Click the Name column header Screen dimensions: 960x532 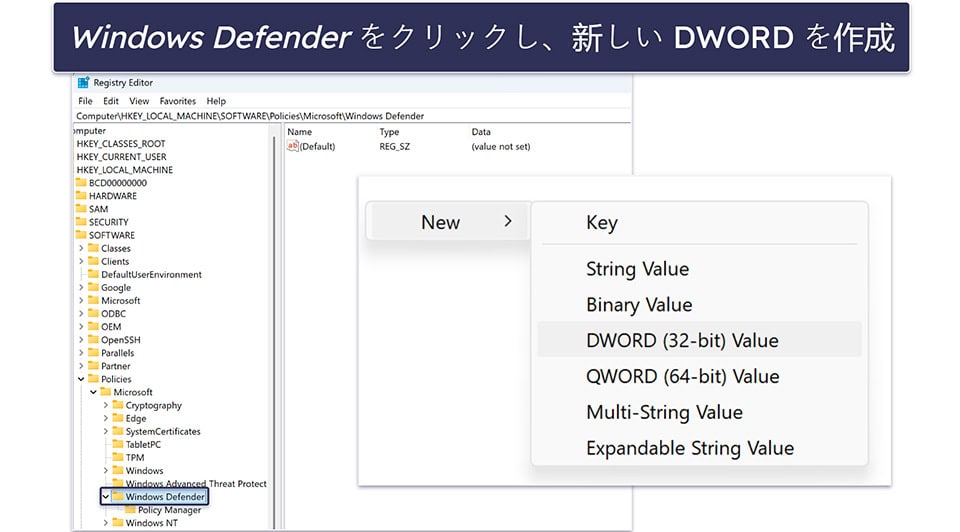[299, 132]
